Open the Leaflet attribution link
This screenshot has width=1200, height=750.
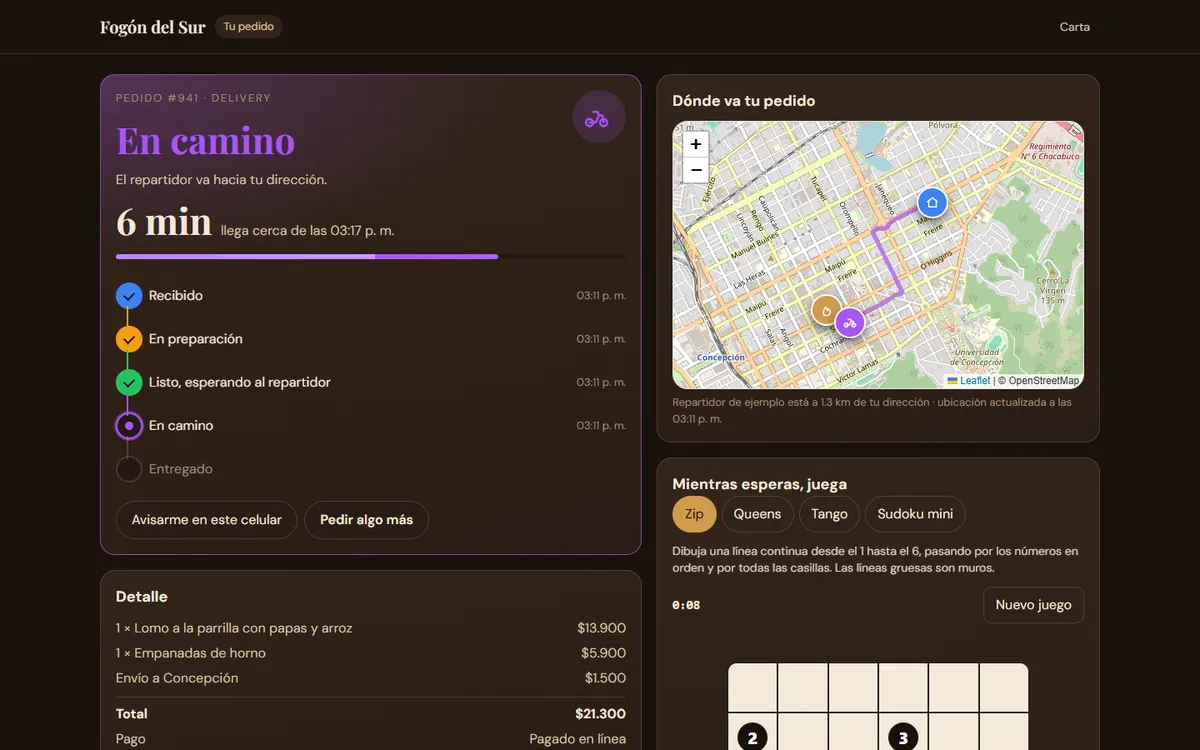pos(969,381)
